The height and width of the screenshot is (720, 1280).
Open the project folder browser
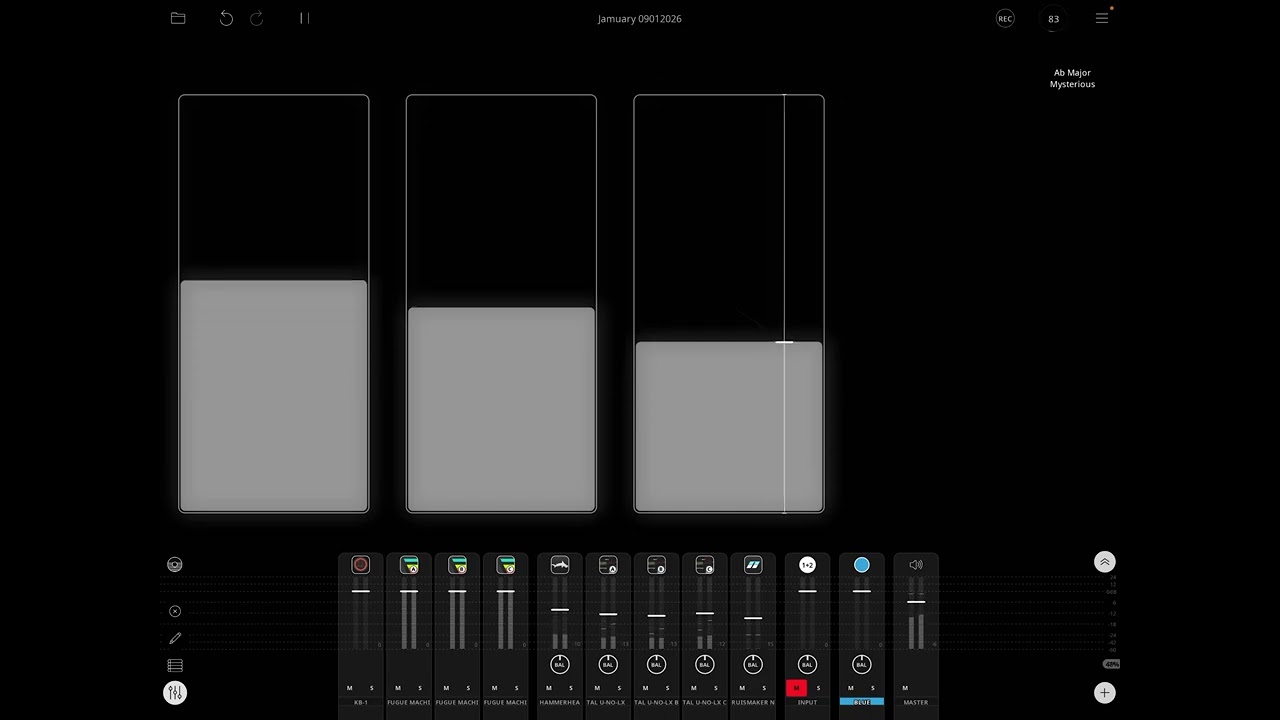[178, 18]
